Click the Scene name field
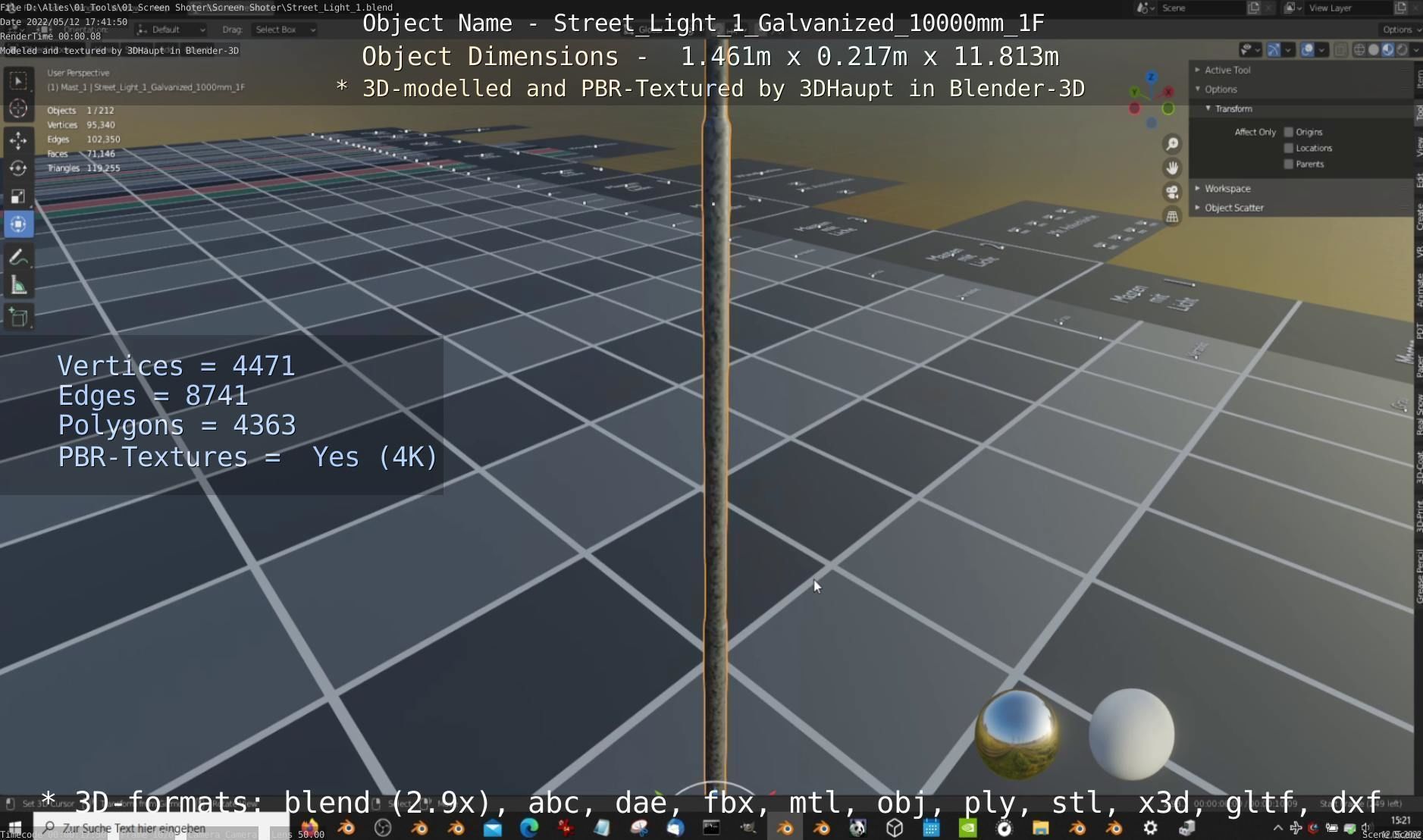 click(1202, 8)
